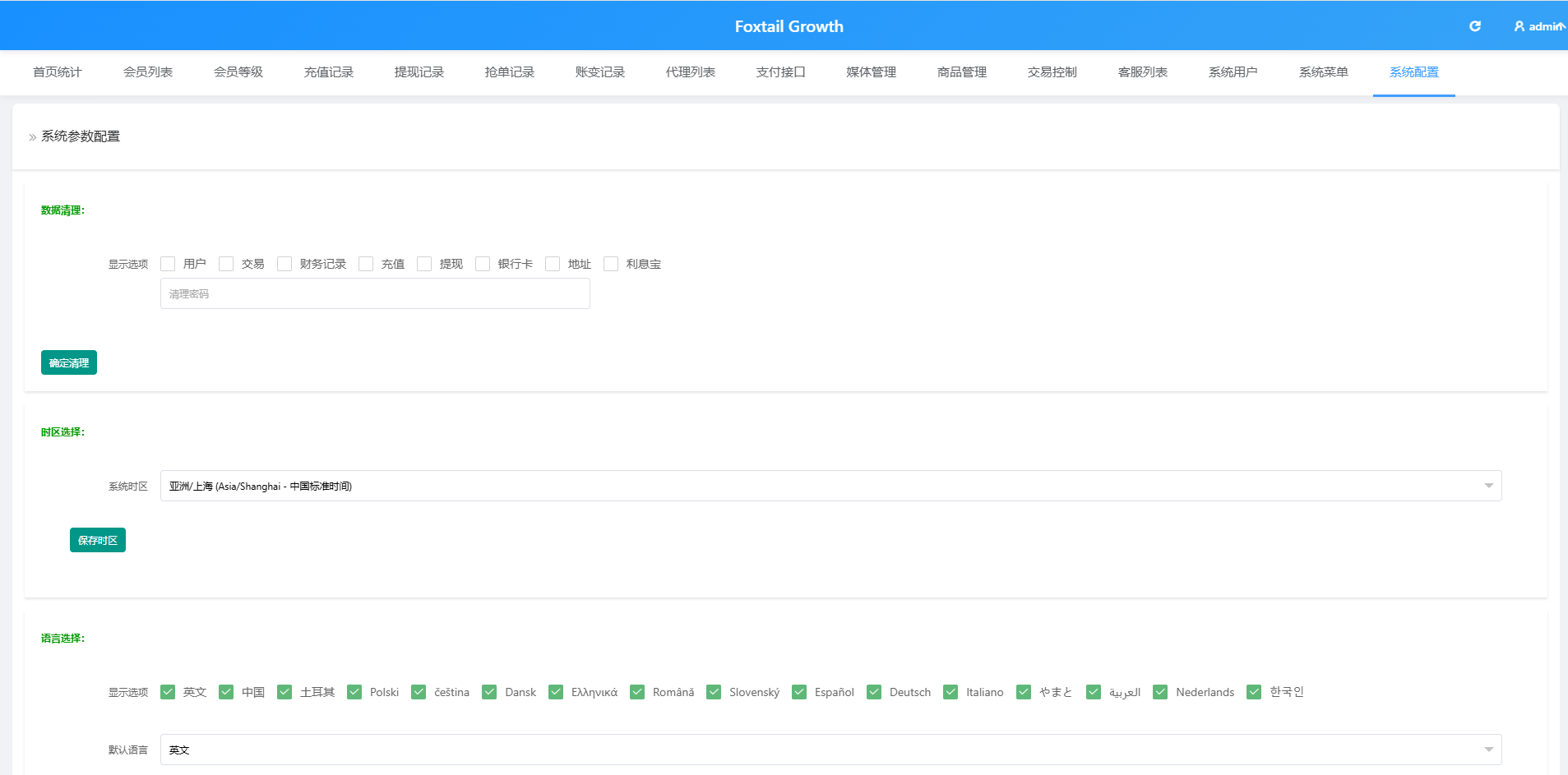Open 充值记录 tab
The image size is (1568, 775).
[329, 72]
